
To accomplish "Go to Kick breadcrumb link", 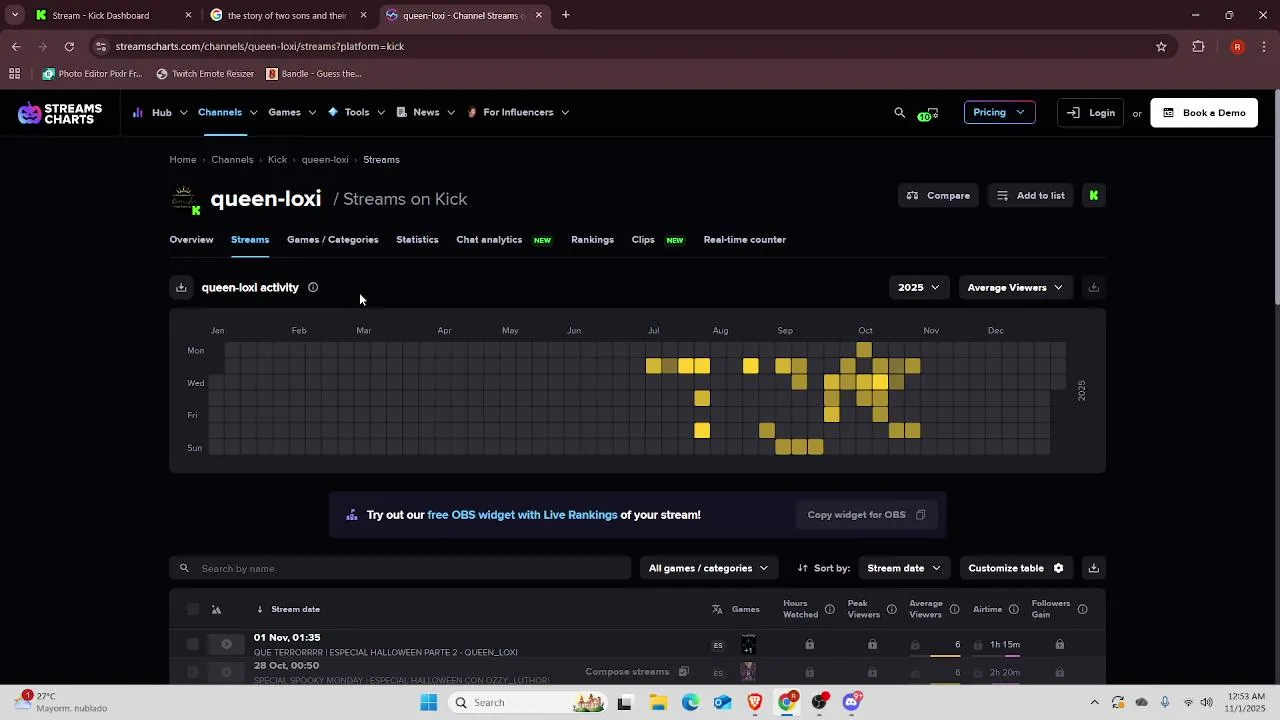I will click(277, 160).
